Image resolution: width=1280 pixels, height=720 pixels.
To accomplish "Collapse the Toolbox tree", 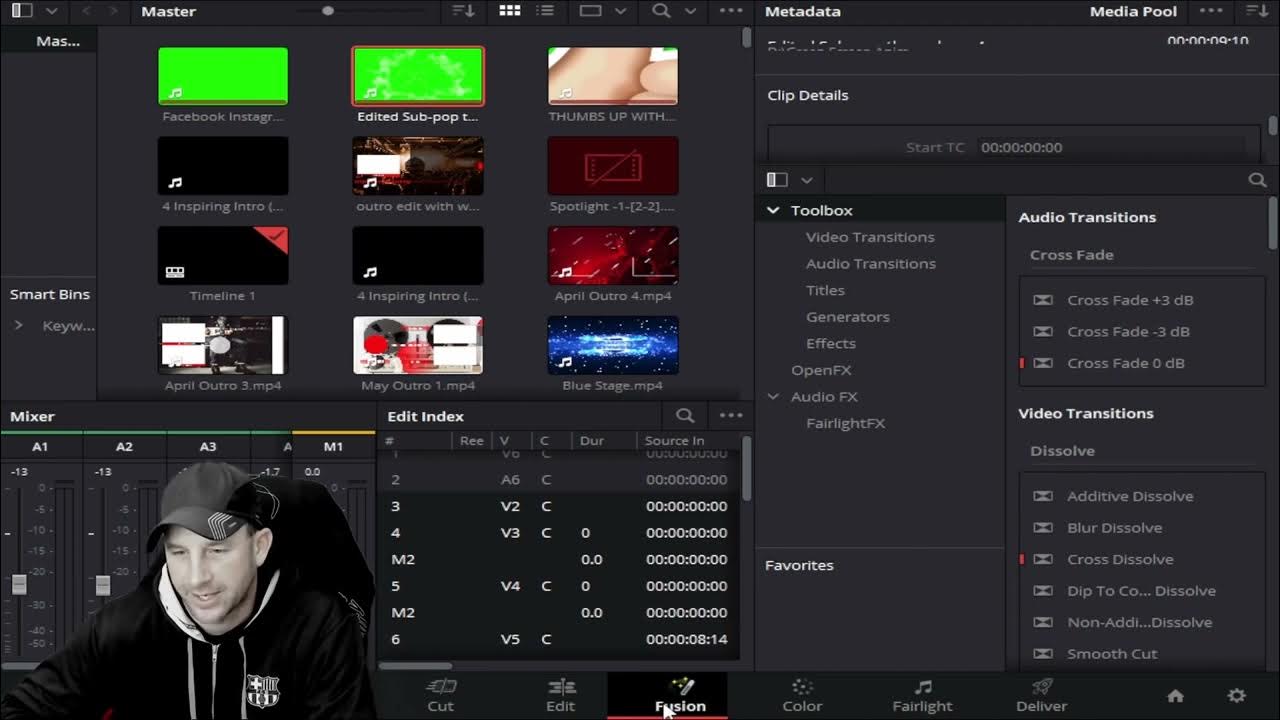I will pyautogui.click(x=773, y=210).
